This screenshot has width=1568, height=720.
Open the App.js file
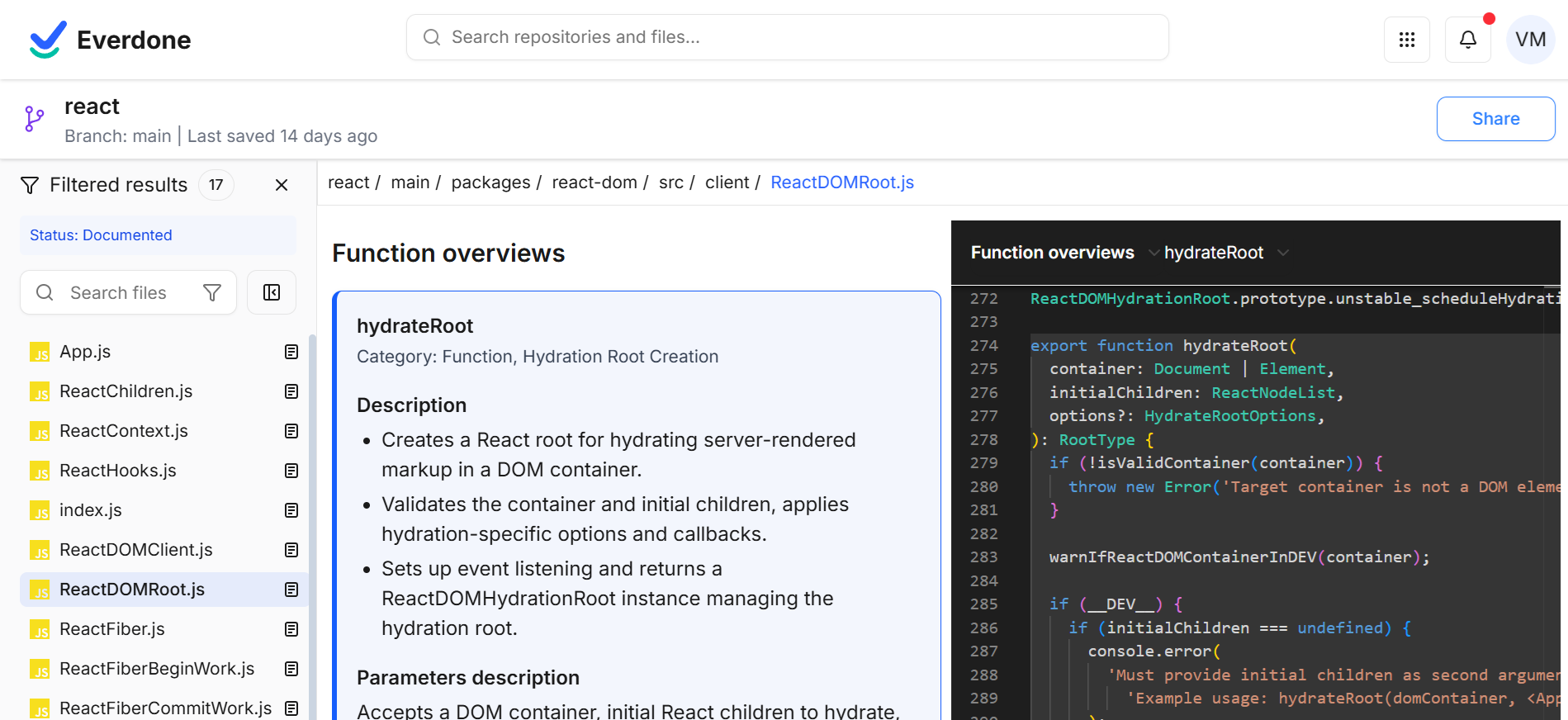pyautogui.click(x=163, y=352)
